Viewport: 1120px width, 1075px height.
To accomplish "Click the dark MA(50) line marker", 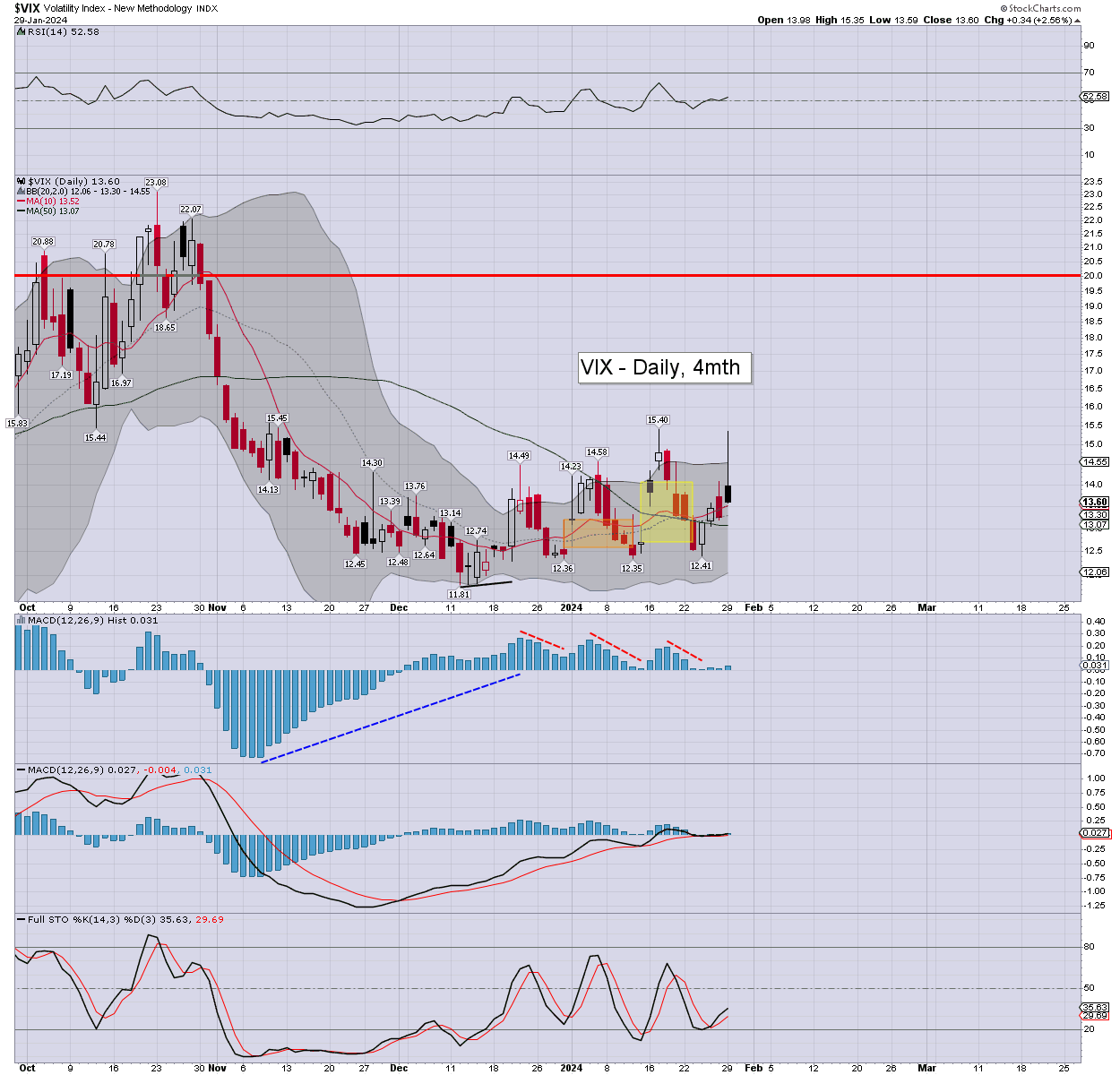I will click(x=21, y=211).
